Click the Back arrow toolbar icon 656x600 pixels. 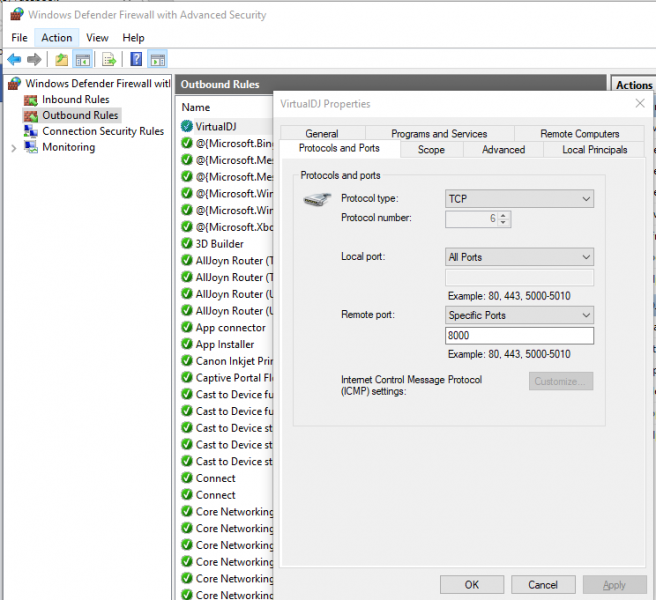coord(14,59)
